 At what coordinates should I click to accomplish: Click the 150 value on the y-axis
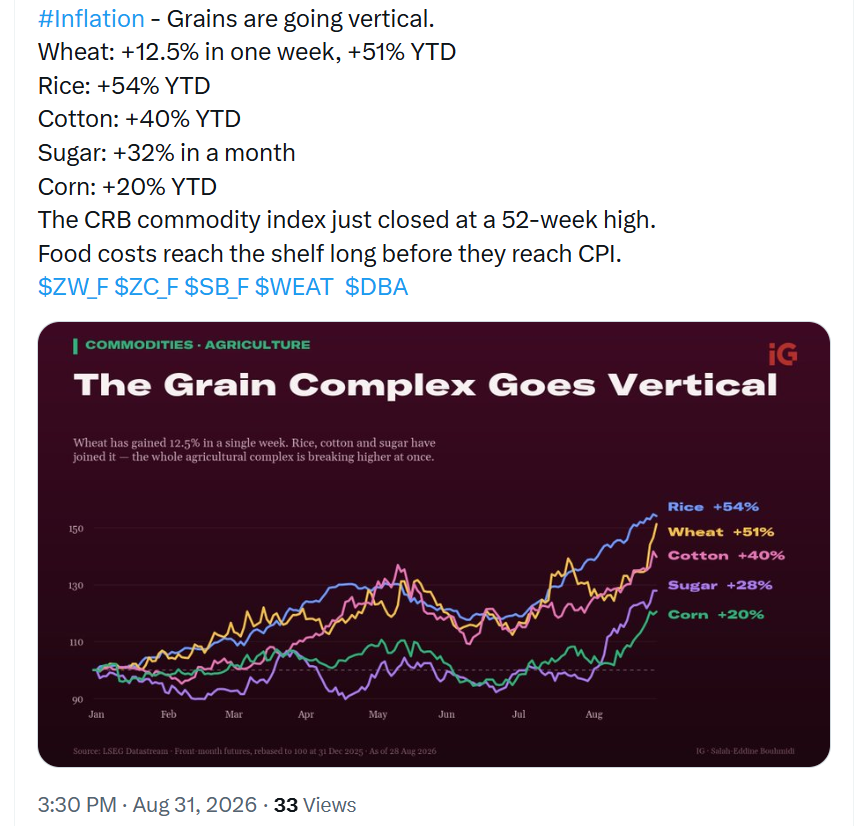[76, 529]
